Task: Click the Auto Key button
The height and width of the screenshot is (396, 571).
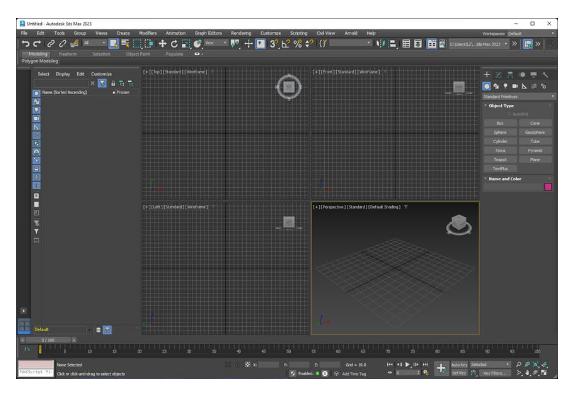Action: pyautogui.click(x=459, y=365)
